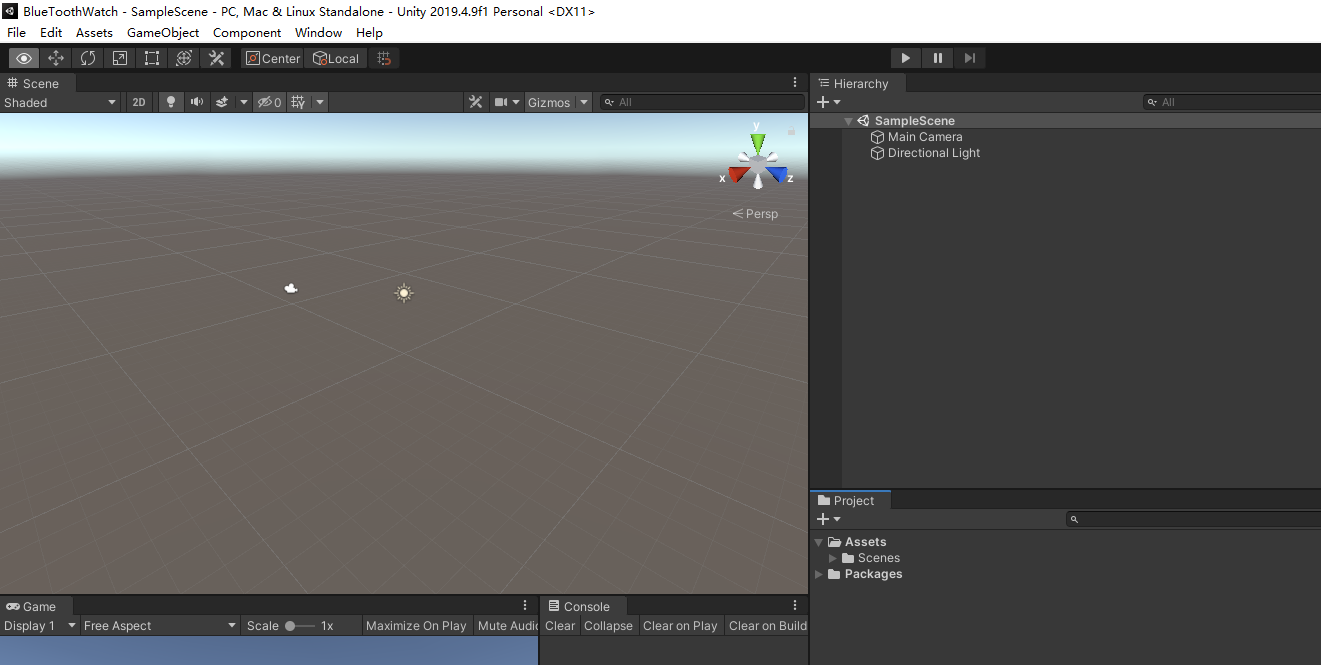Select the Hand (View) tool

coord(24,58)
